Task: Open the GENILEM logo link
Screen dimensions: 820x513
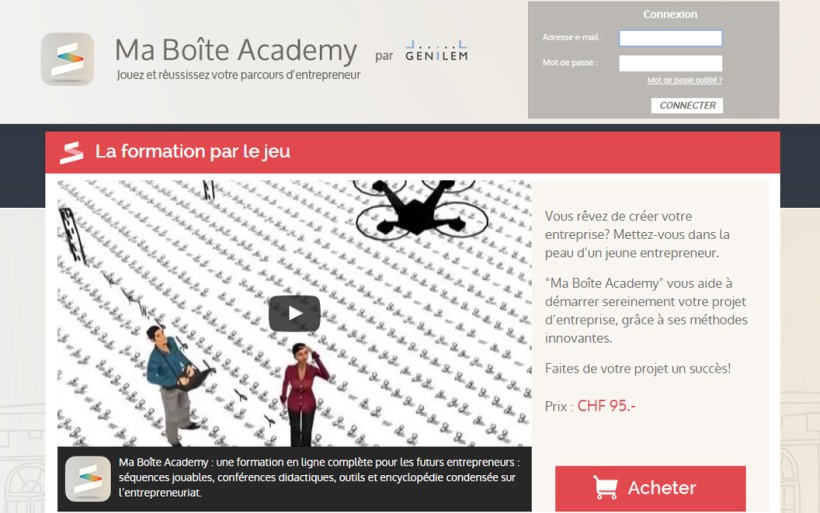Action: [437, 51]
